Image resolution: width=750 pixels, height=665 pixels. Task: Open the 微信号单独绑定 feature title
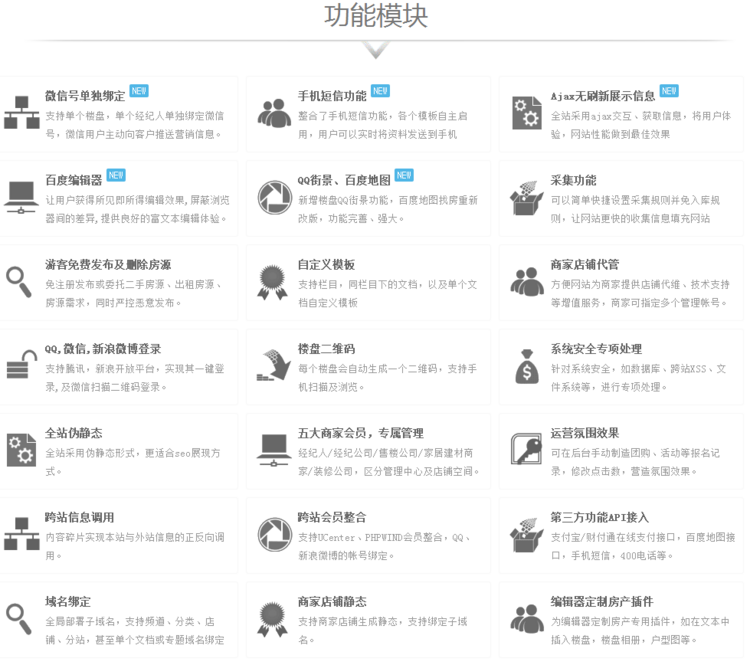point(85,96)
